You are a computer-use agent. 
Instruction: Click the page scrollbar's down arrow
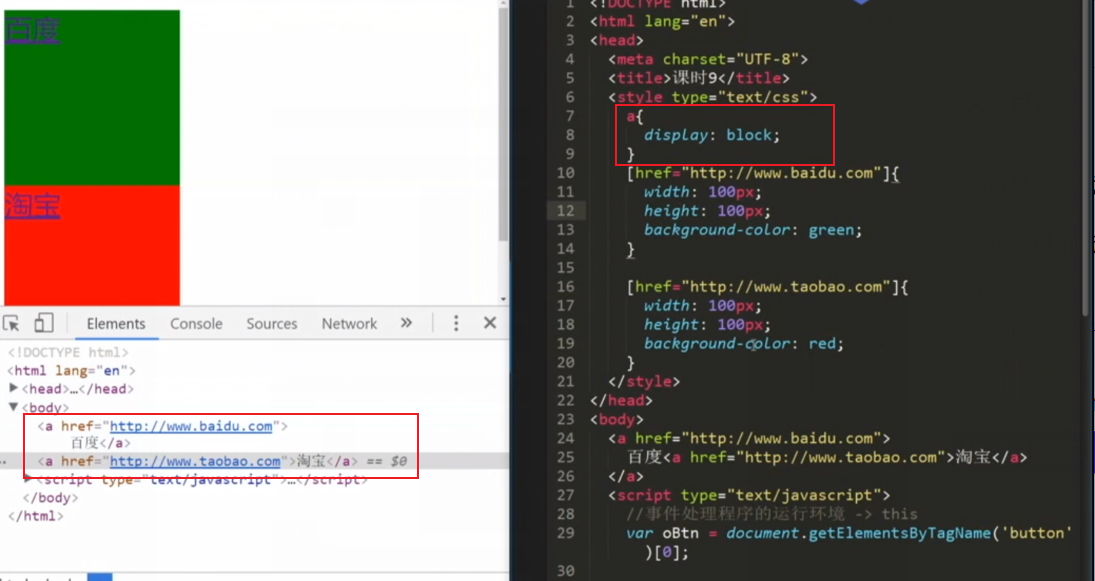pos(504,300)
